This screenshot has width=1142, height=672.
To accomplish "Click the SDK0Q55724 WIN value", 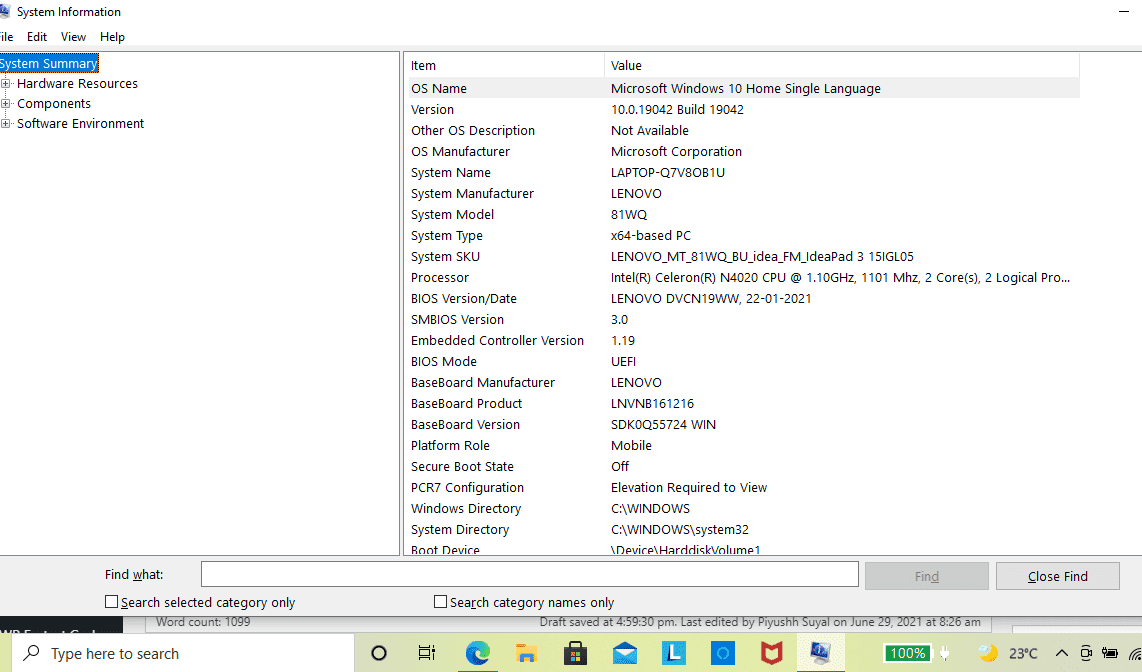I will click(x=663, y=425).
